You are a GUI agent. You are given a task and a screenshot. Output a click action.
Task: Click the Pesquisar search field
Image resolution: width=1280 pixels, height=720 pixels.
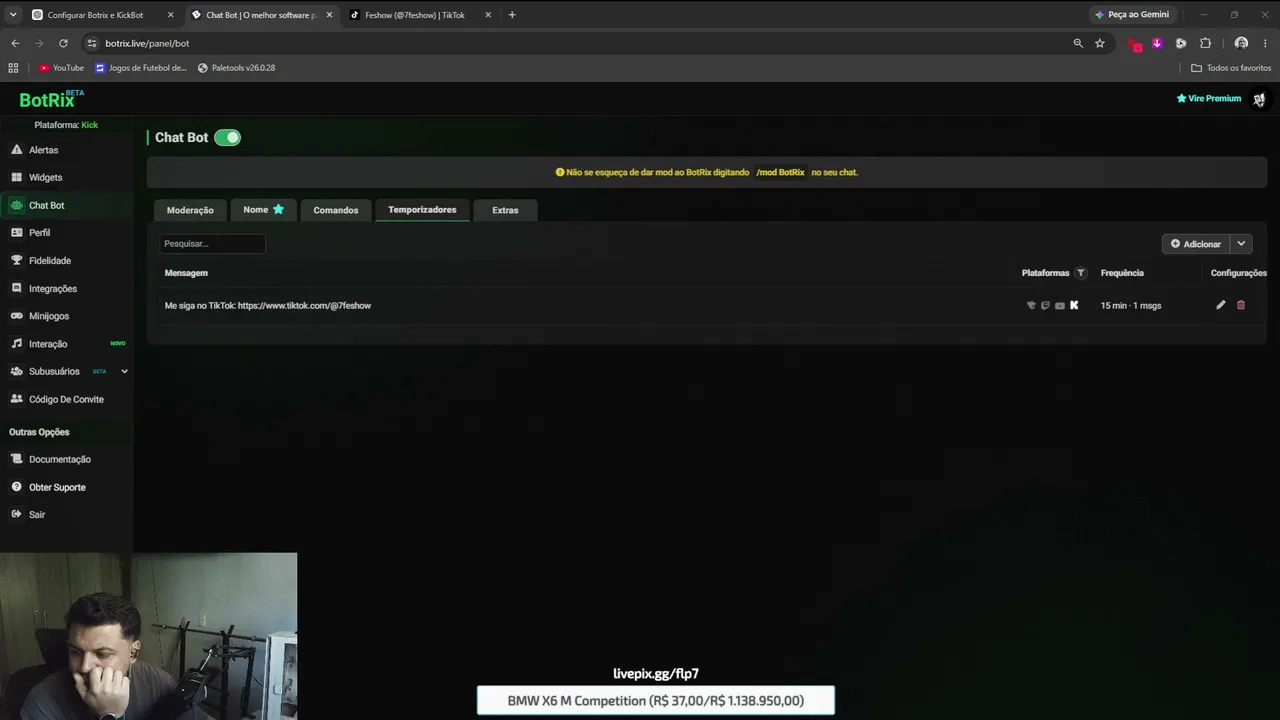tap(212, 243)
